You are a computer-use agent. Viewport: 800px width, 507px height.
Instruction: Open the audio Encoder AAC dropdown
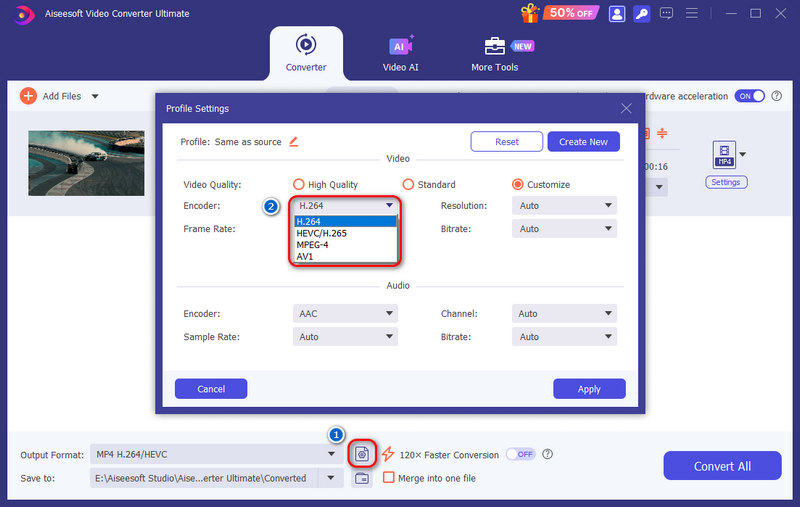coord(346,314)
